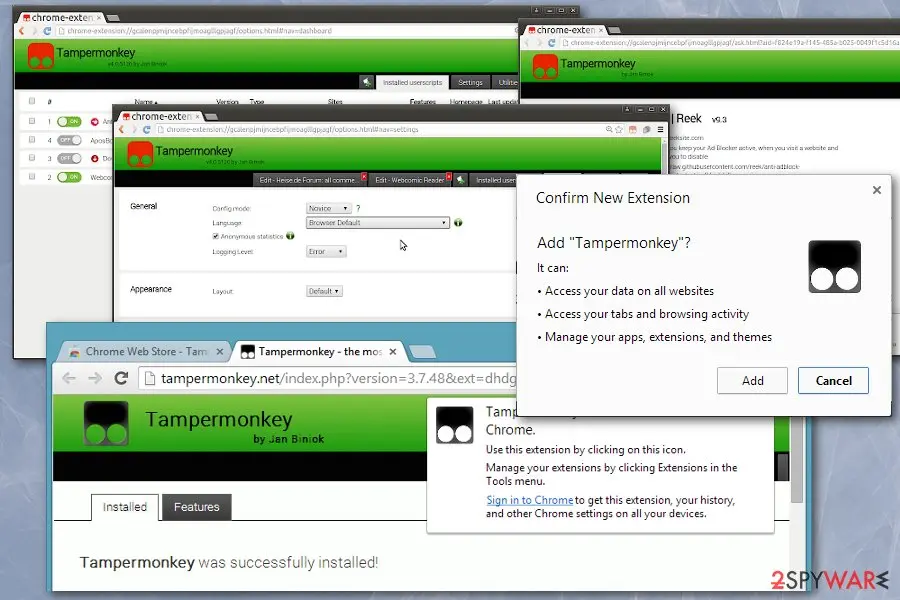
Task: Open a new tab in tampermonkey.net browser window
Action: click(423, 351)
